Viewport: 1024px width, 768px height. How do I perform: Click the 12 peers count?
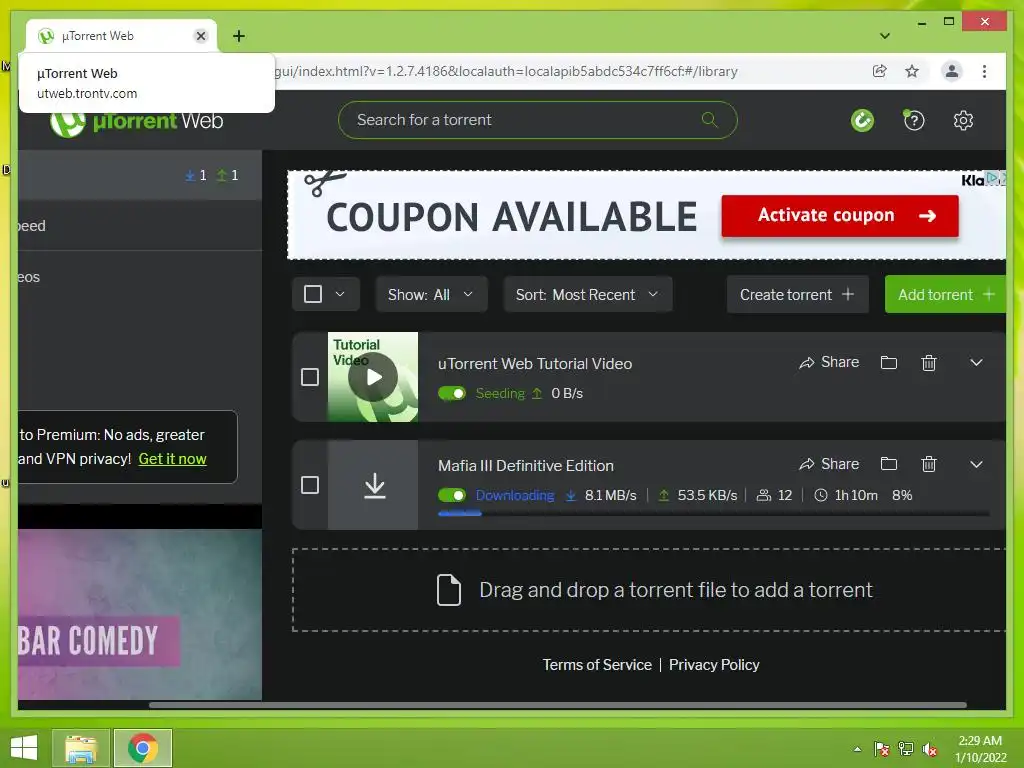tap(785, 495)
